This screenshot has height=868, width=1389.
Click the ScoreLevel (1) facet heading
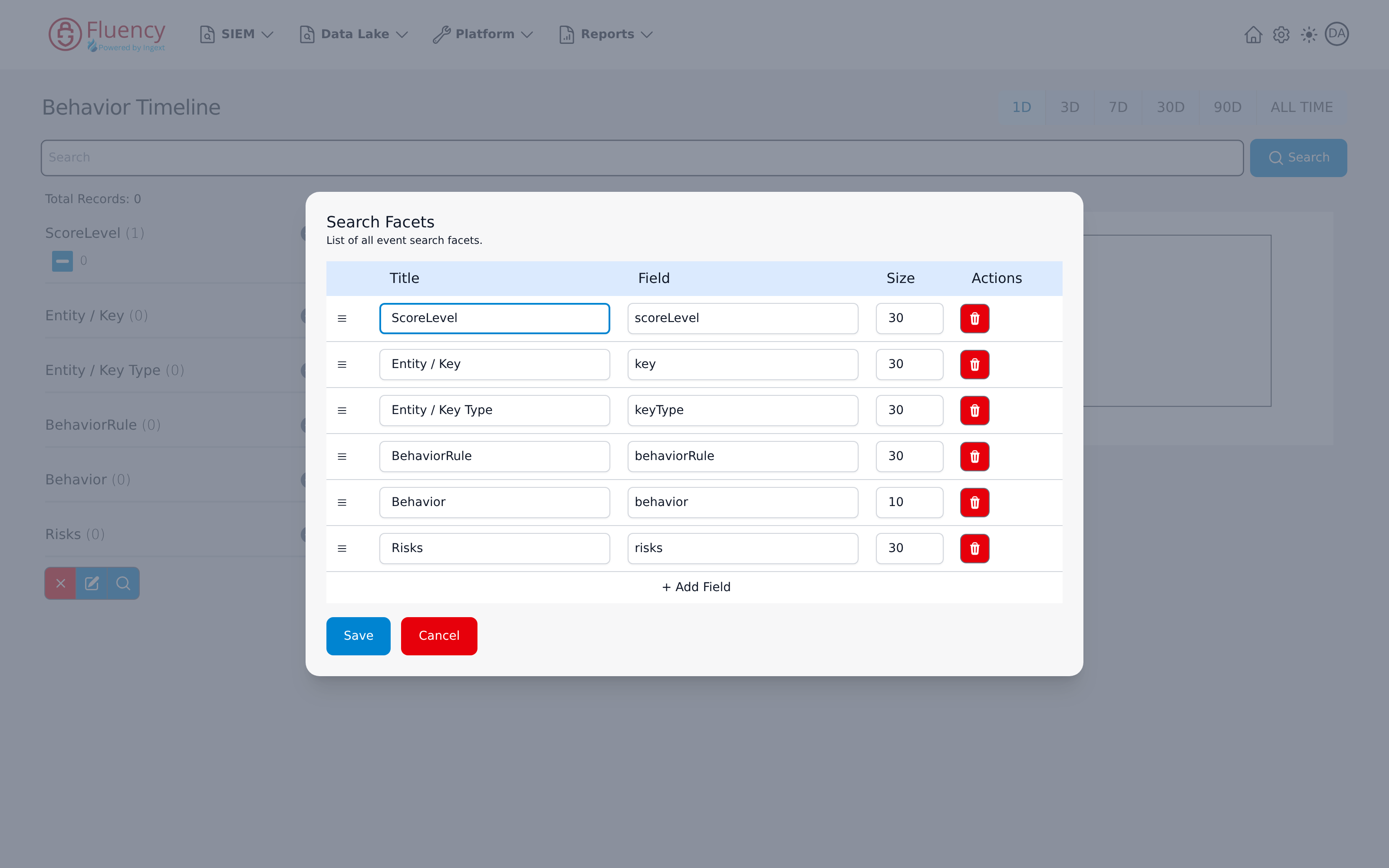(95, 233)
